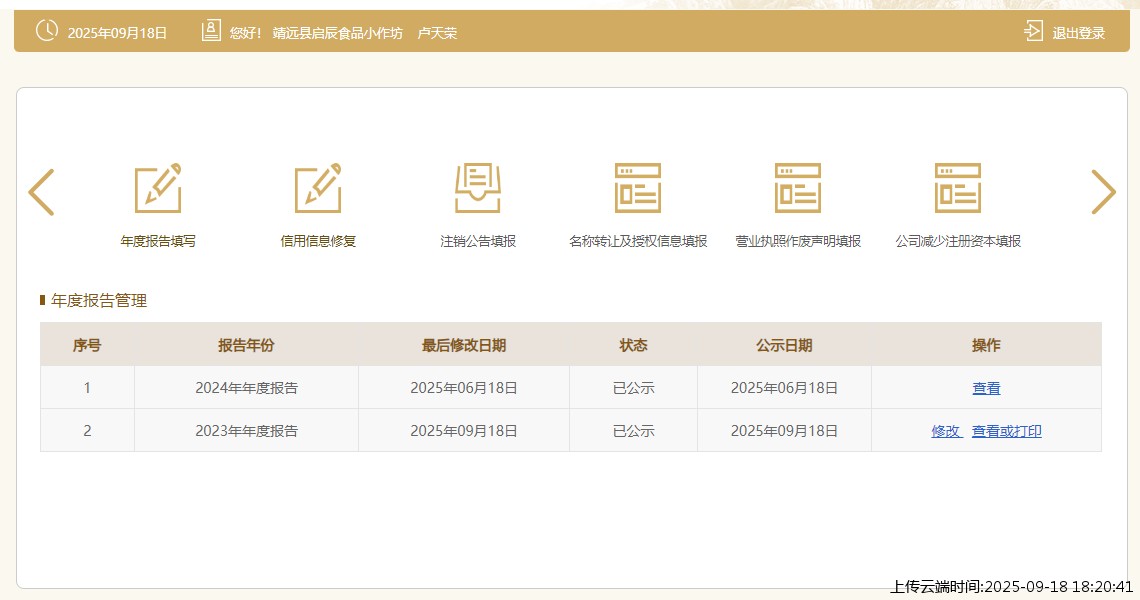Click 查看或打印 for the 2023 report
The height and width of the screenshot is (600, 1140).
coord(1006,431)
